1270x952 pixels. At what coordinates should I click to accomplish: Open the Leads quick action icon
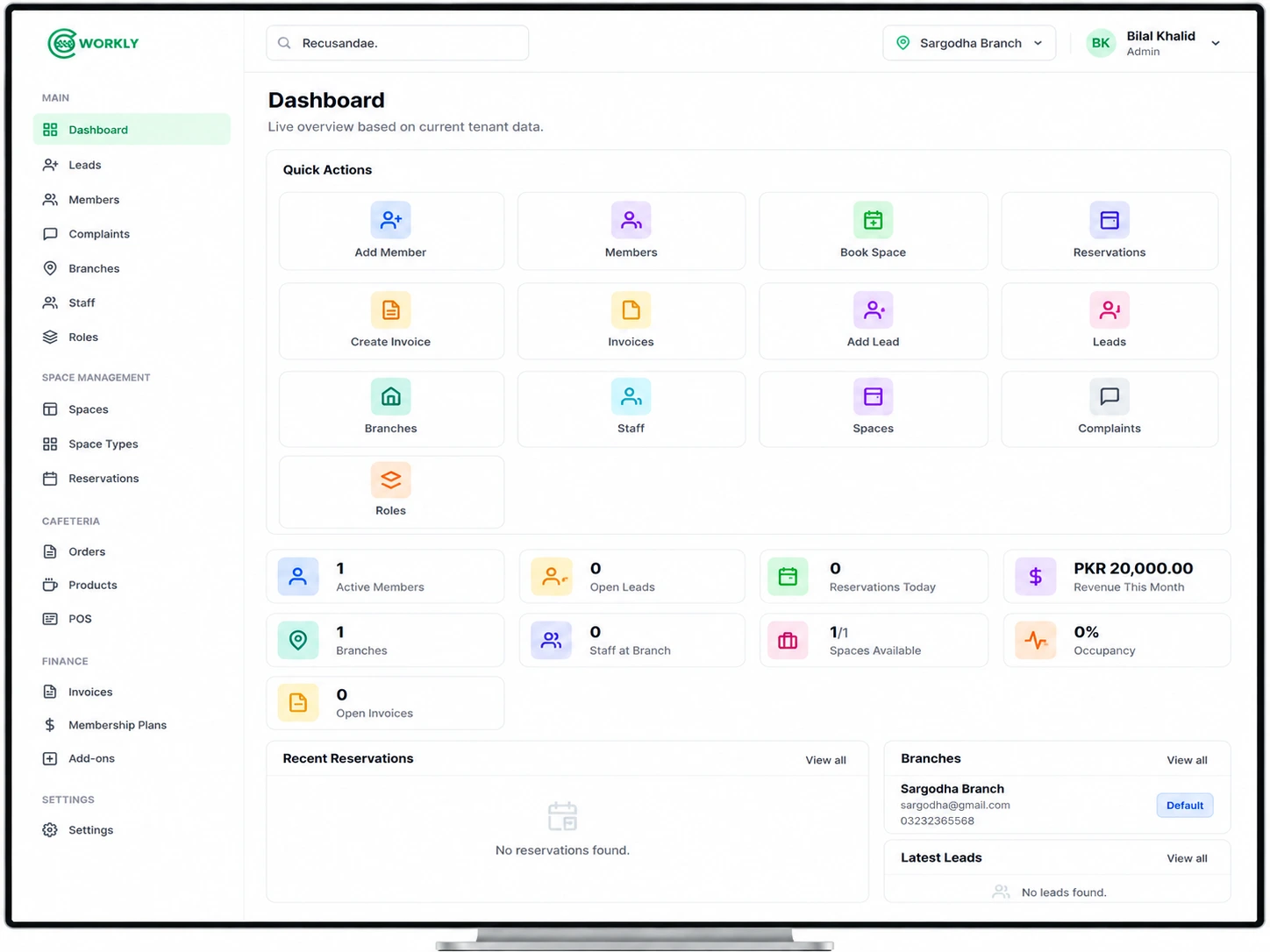tap(1109, 309)
